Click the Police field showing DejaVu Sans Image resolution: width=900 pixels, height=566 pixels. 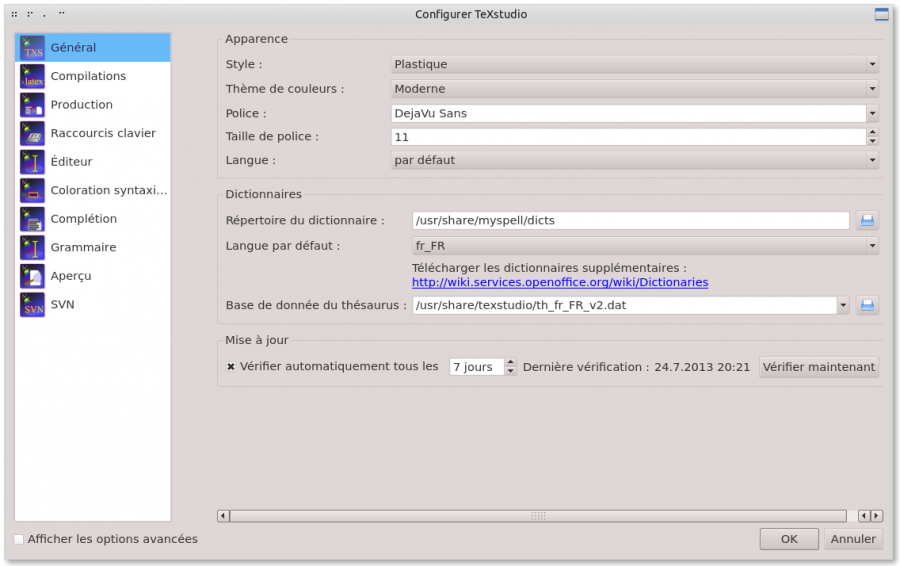tap(628, 114)
